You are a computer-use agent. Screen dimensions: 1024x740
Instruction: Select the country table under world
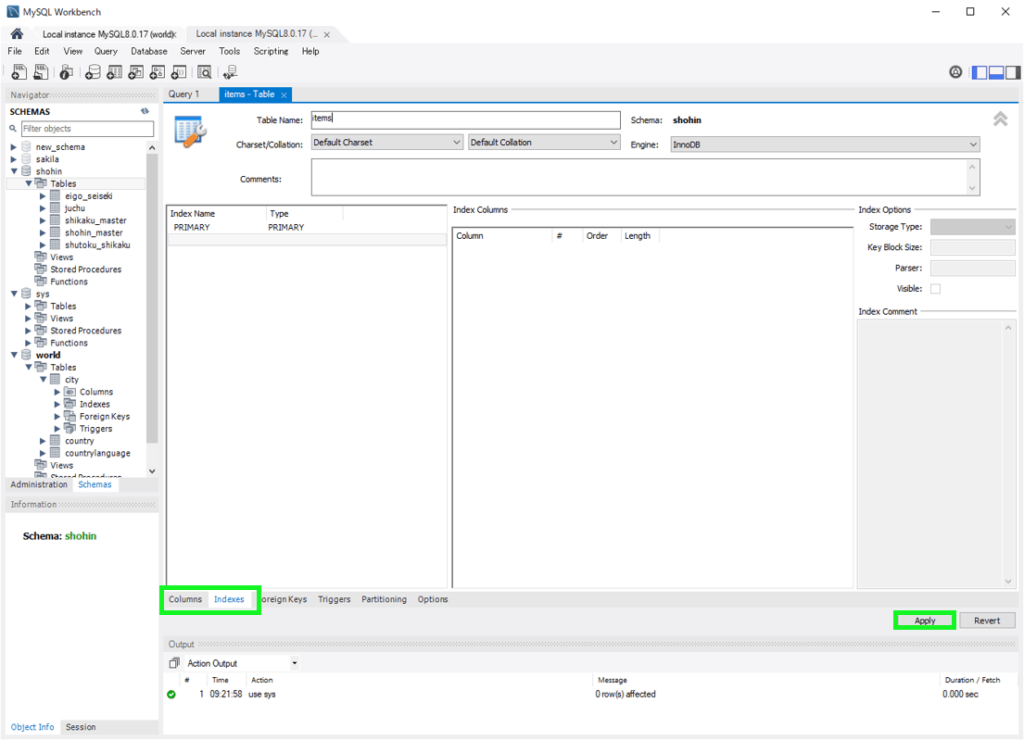pos(79,441)
